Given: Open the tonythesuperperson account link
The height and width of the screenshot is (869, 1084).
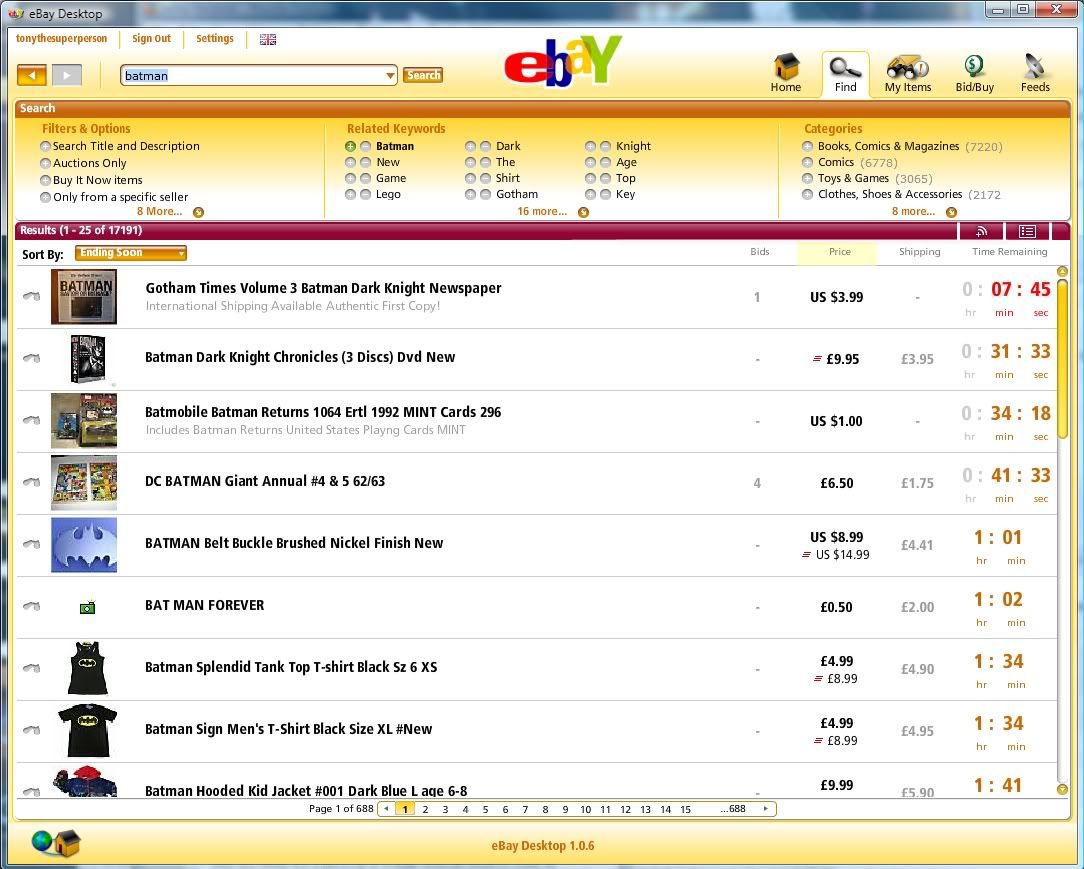Looking at the screenshot, I should tap(62, 39).
